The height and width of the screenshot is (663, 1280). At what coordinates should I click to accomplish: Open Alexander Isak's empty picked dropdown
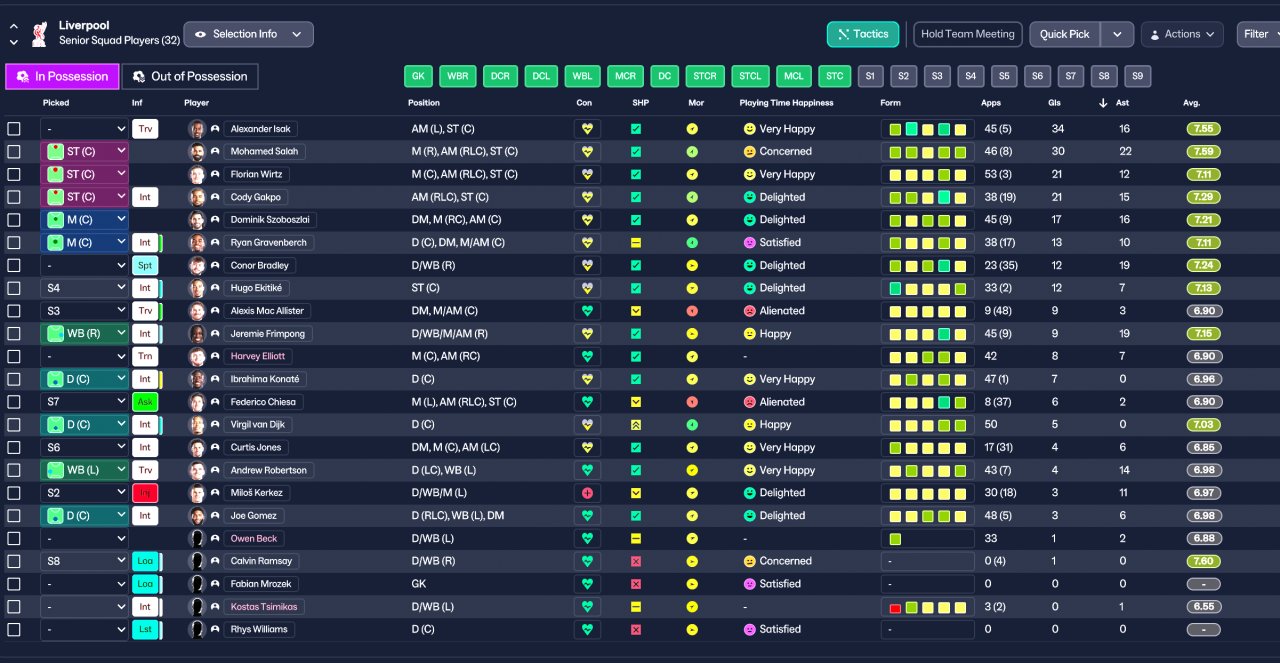coord(85,129)
